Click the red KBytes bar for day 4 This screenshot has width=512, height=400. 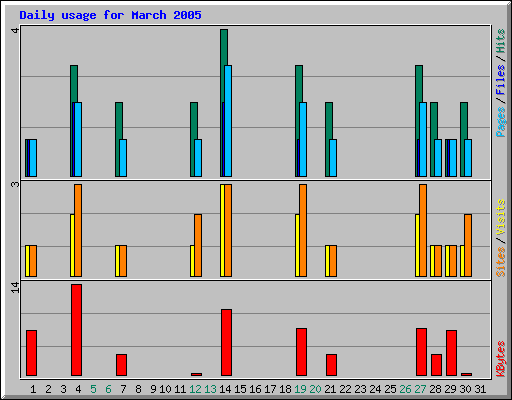(76, 330)
